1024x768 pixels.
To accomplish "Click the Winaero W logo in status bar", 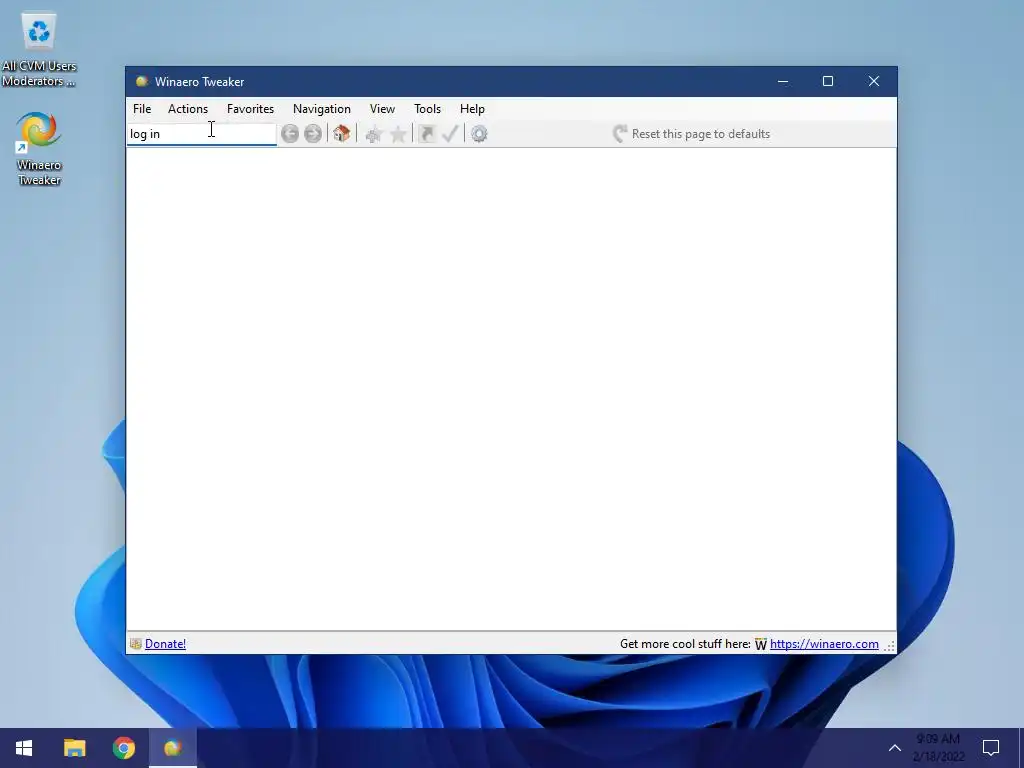I will coord(761,645).
